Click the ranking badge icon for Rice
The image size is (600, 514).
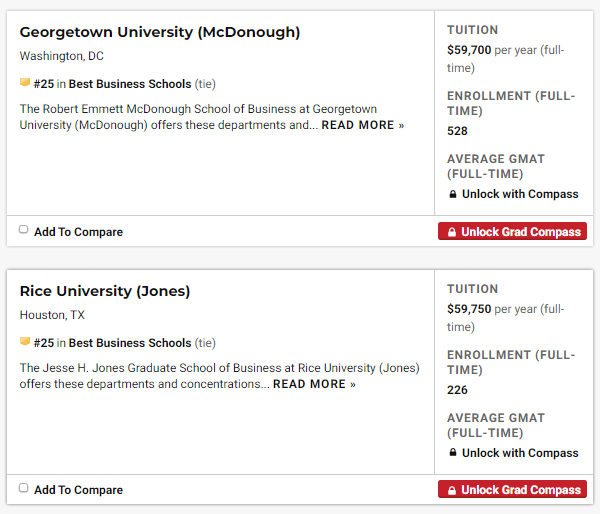point(25,342)
